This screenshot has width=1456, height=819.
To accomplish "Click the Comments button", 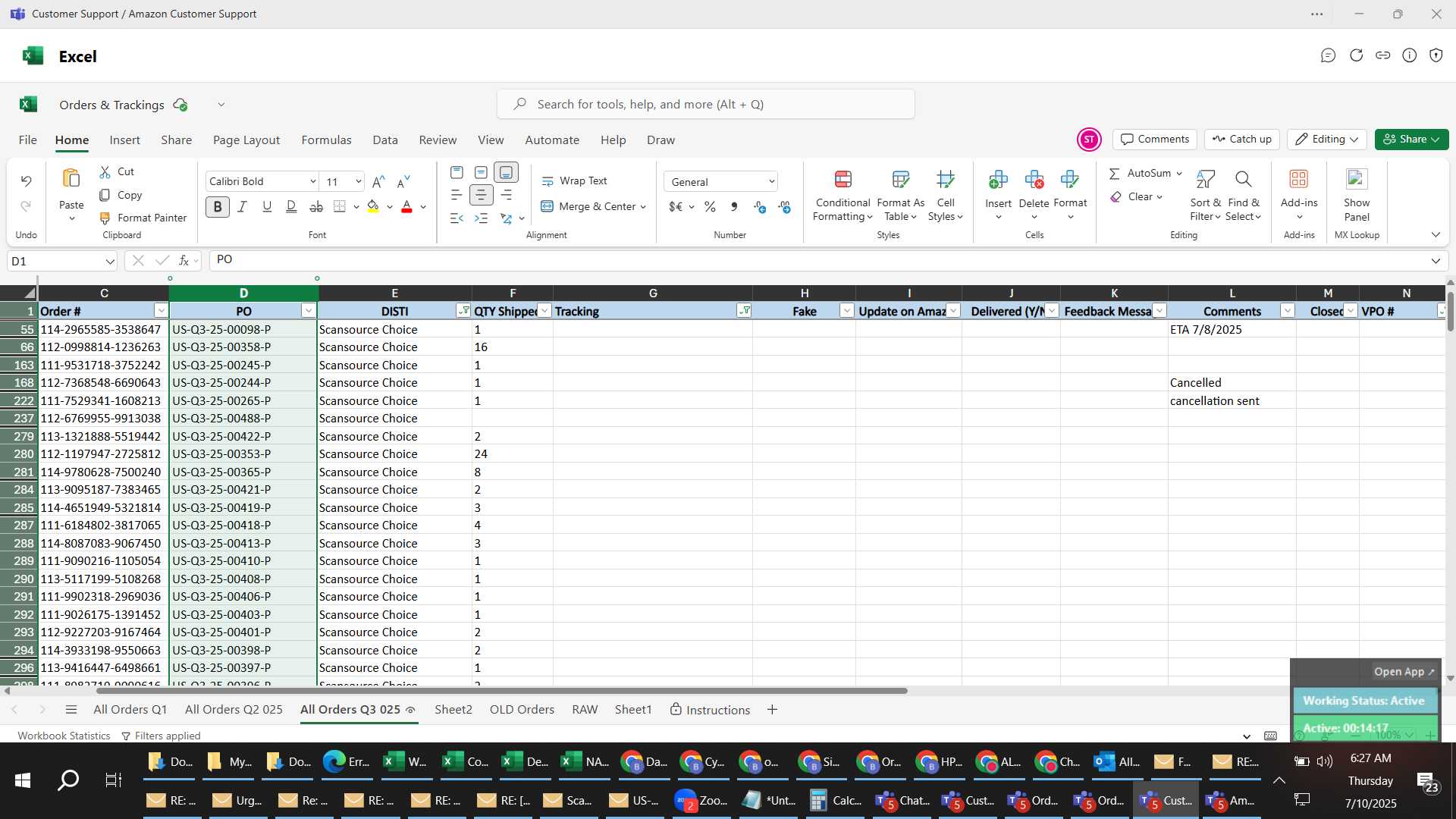I will click(x=1155, y=140).
